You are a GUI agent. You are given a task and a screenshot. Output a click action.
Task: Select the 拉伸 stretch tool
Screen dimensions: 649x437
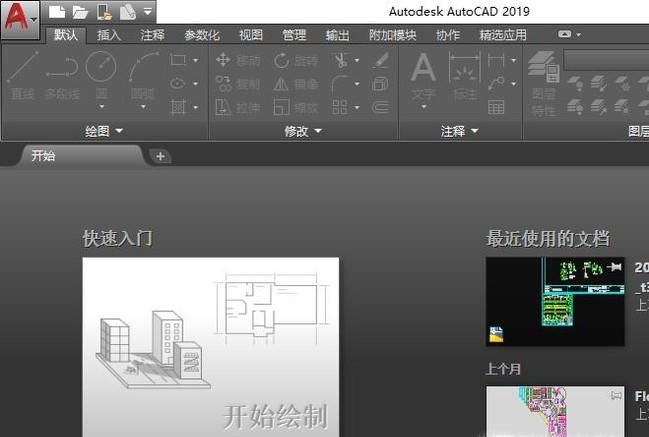(238, 108)
